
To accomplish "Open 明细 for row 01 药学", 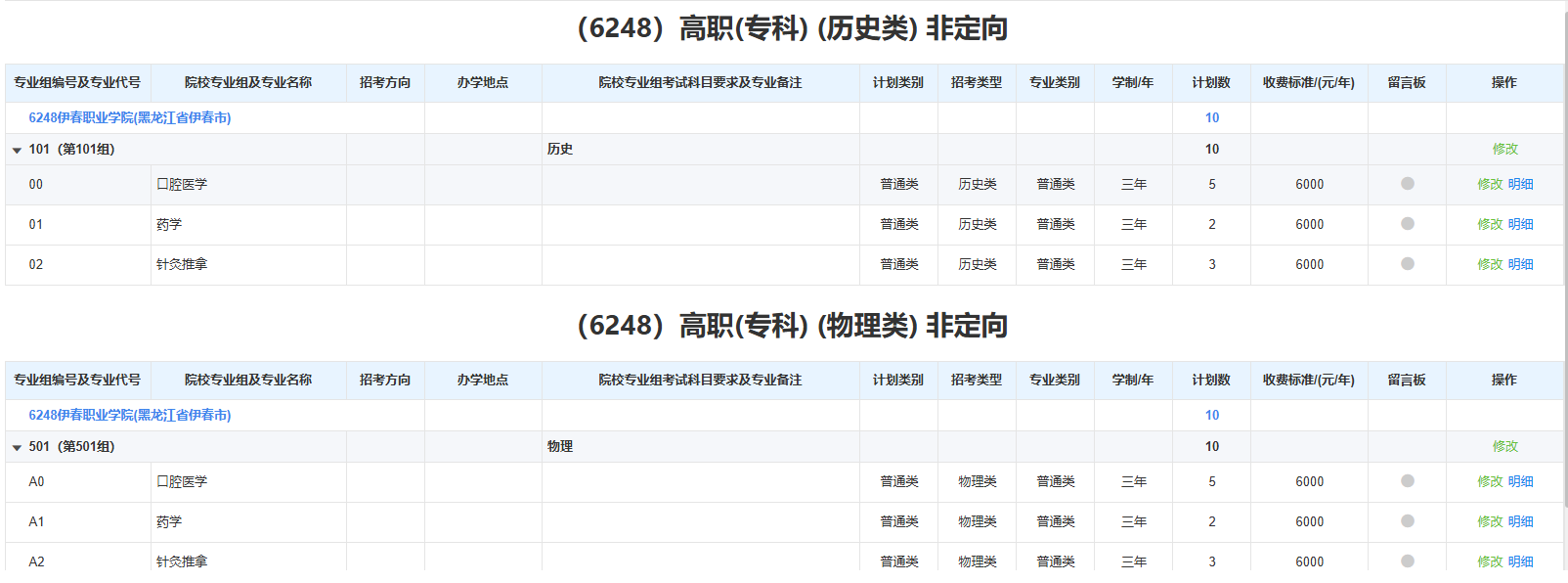I will coord(1520,224).
